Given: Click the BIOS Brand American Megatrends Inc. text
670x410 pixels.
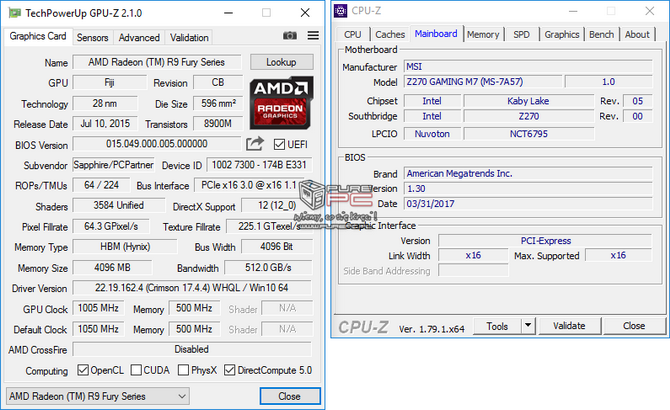Looking at the screenshot, I should tap(459, 173).
